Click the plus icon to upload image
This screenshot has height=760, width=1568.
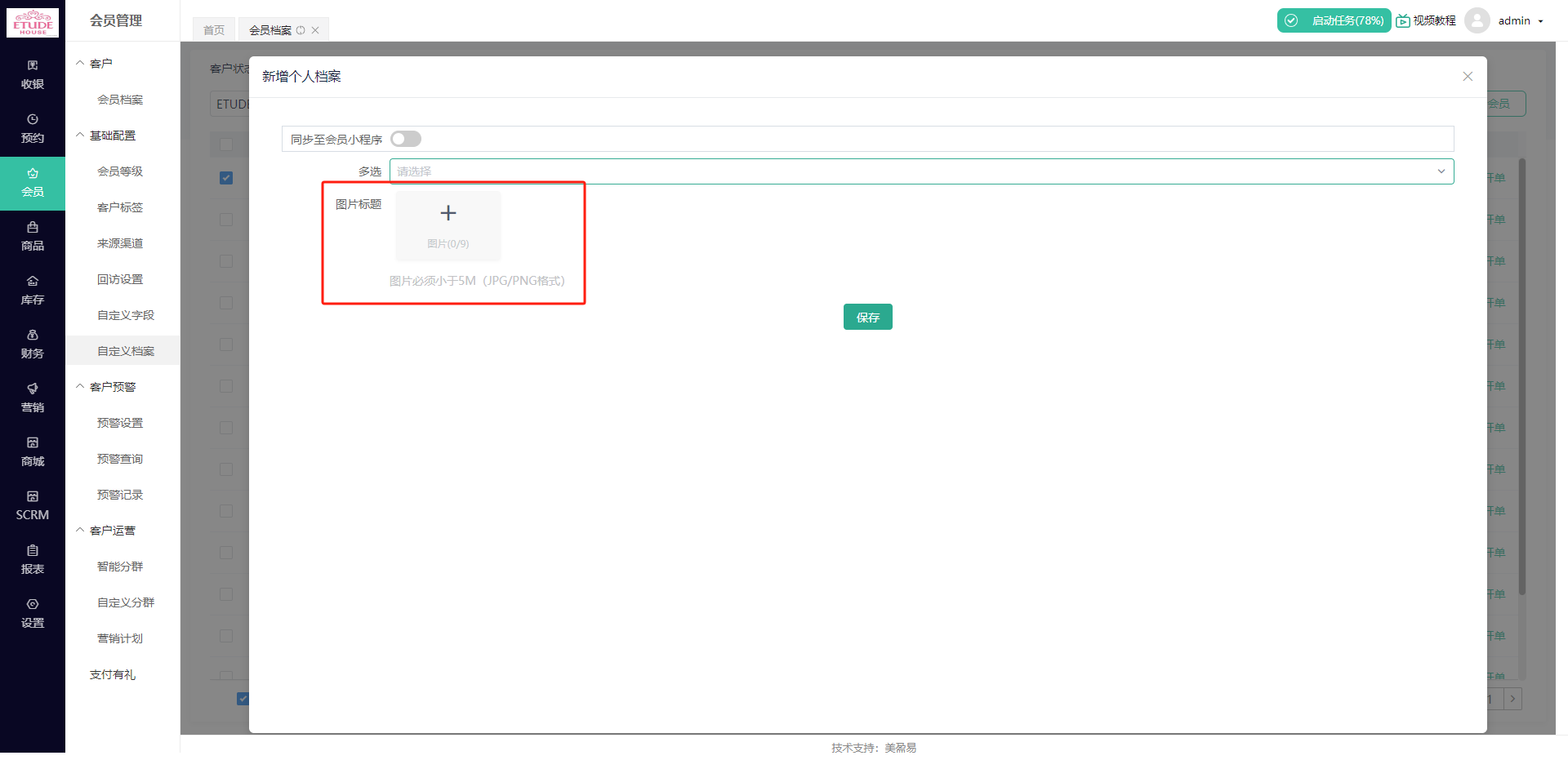click(448, 214)
